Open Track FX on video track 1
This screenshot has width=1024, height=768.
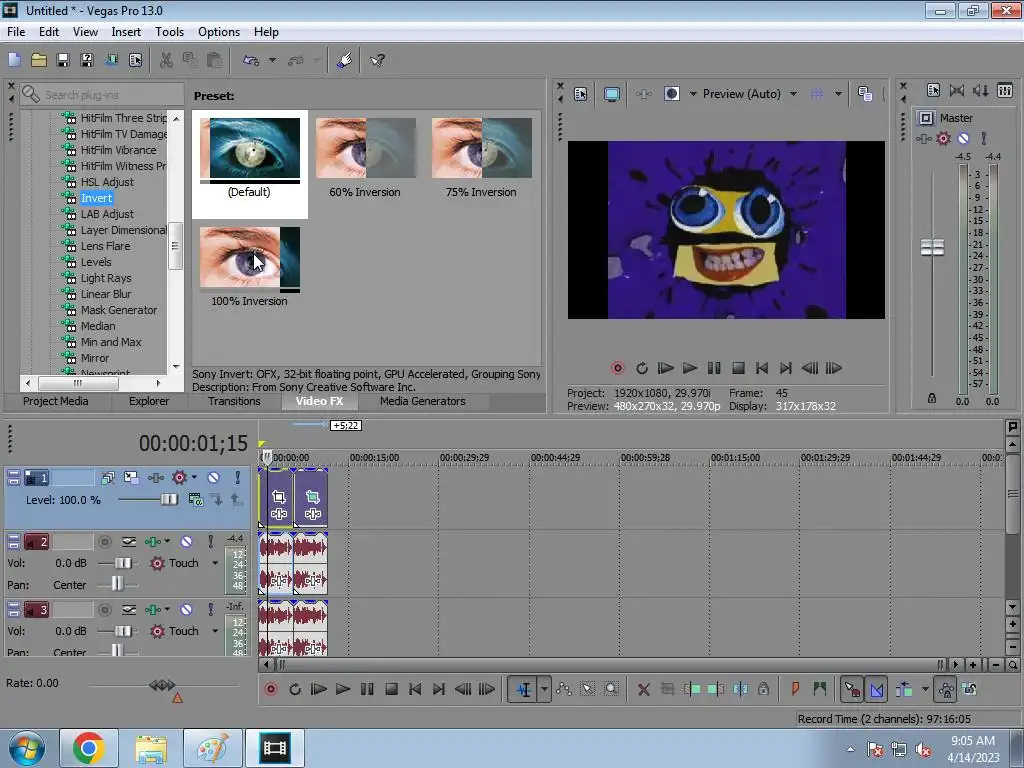[x=156, y=478]
